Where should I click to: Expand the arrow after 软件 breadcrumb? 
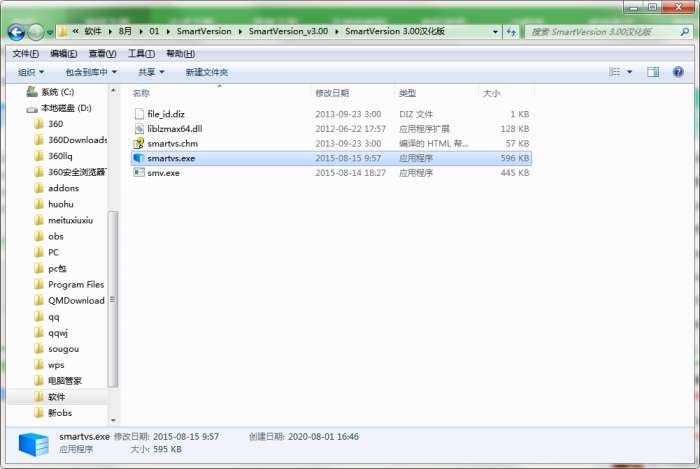(110, 32)
